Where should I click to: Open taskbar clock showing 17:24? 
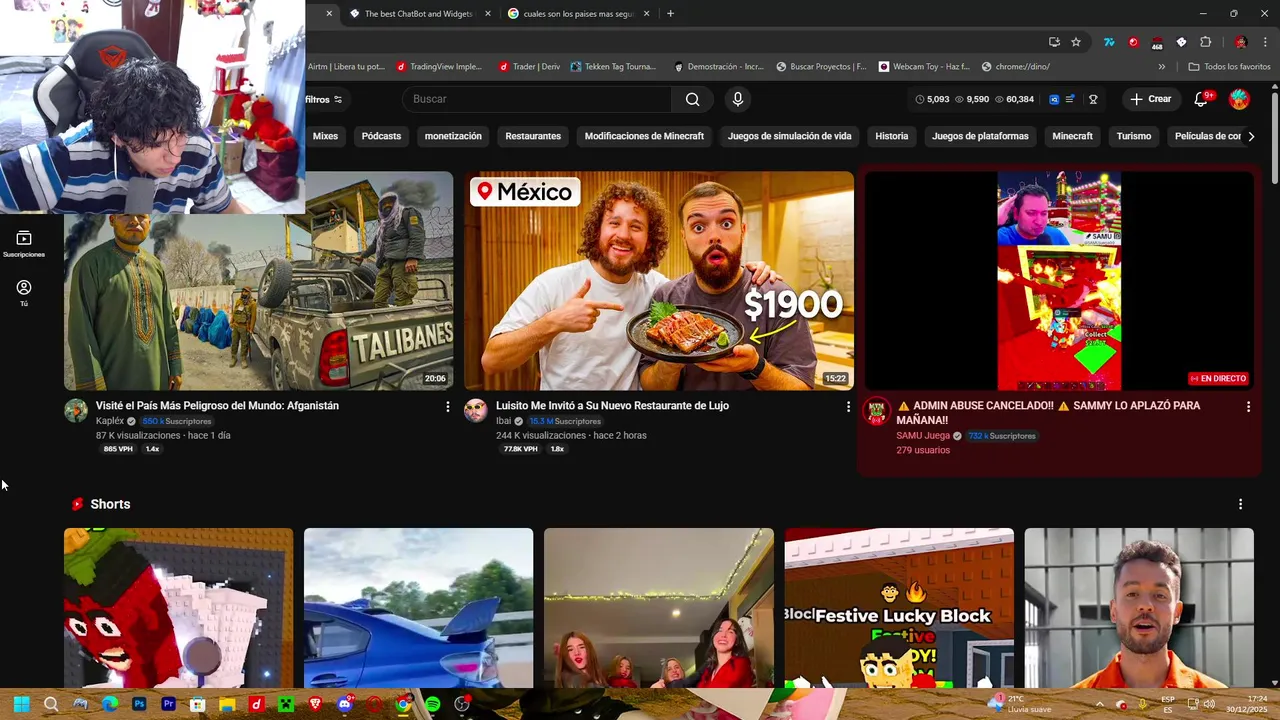pyautogui.click(x=1248, y=704)
